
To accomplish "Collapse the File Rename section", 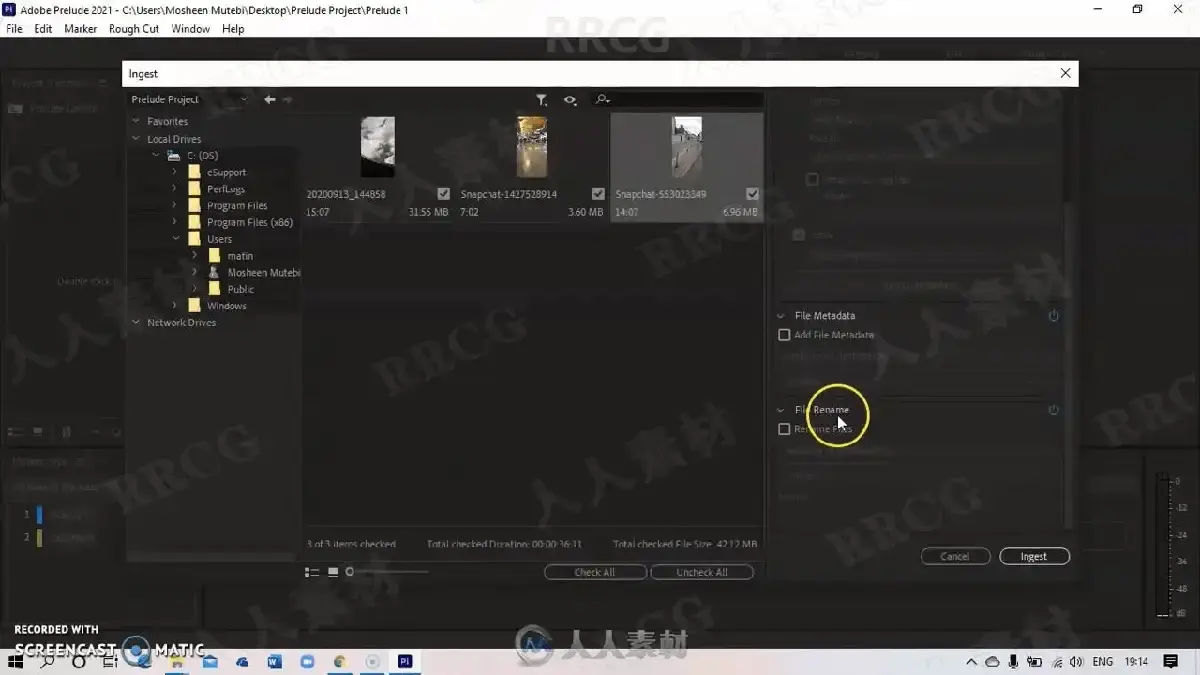I will (x=781, y=410).
